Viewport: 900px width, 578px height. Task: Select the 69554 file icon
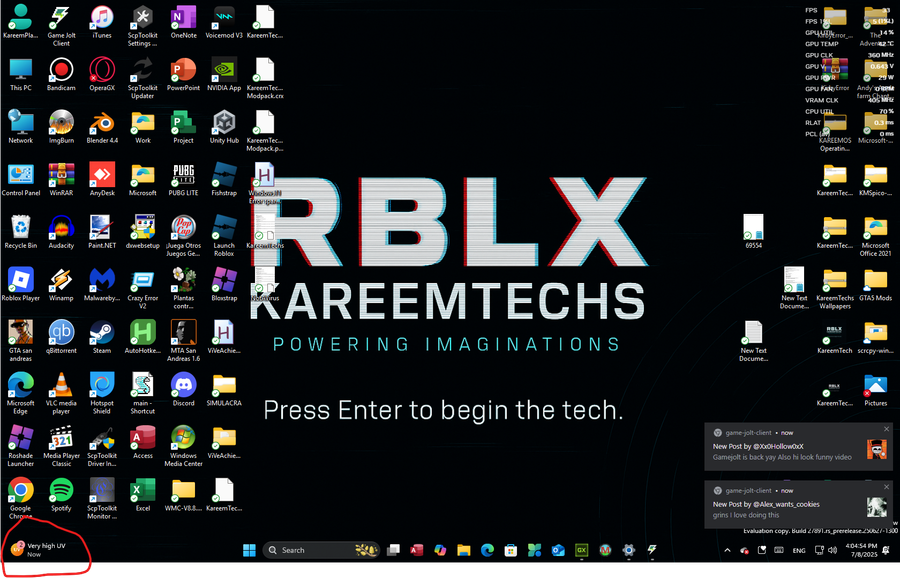pos(753,232)
